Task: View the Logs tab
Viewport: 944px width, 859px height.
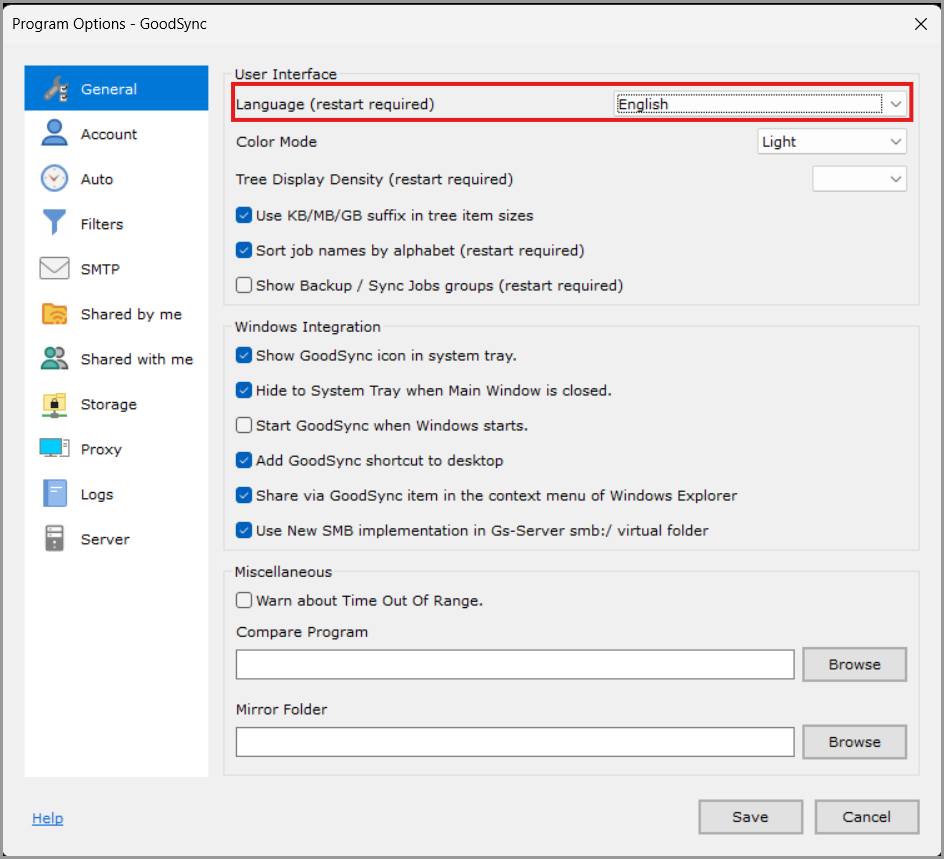Action: click(116, 494)
